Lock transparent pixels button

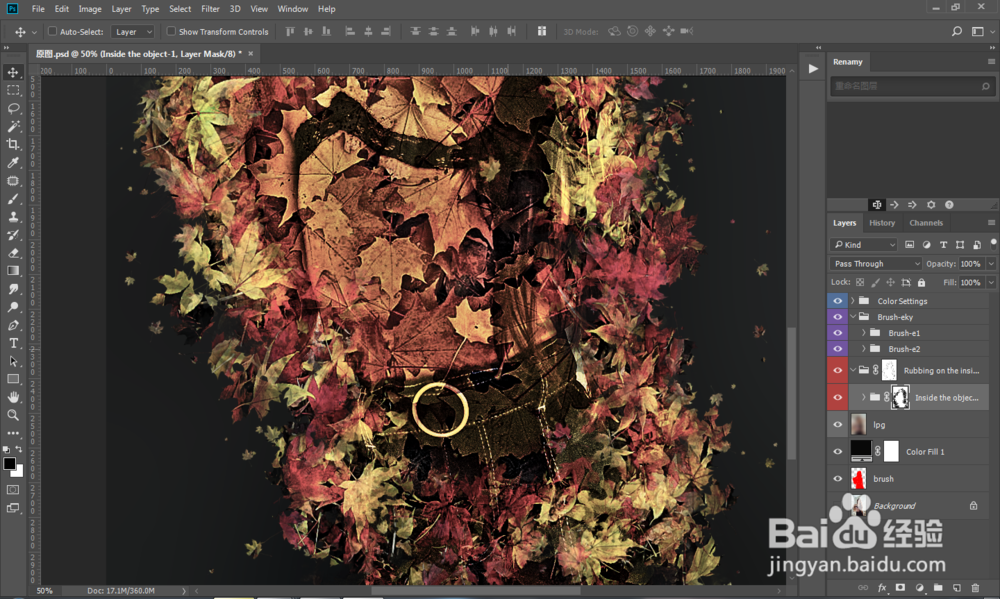pyautogui.click(x=860, y=282)
